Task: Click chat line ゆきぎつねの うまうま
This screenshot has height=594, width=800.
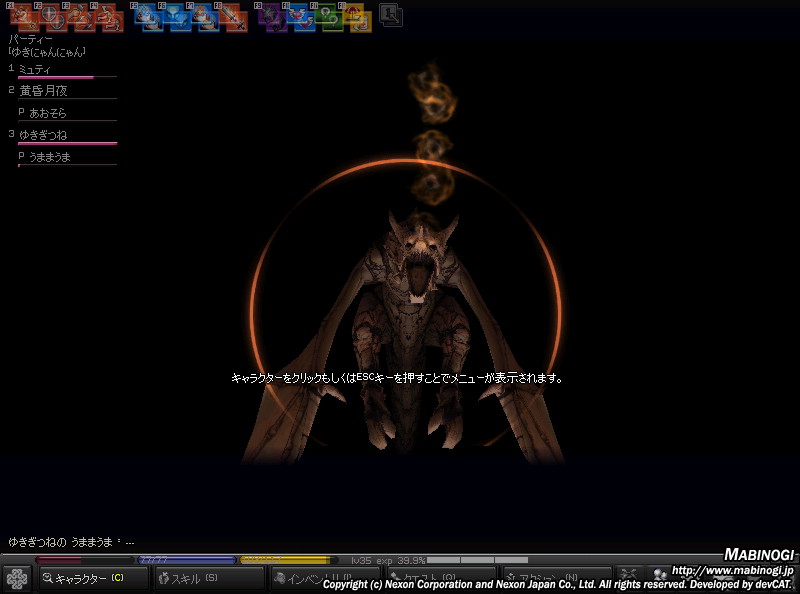Action: point(71,542)
